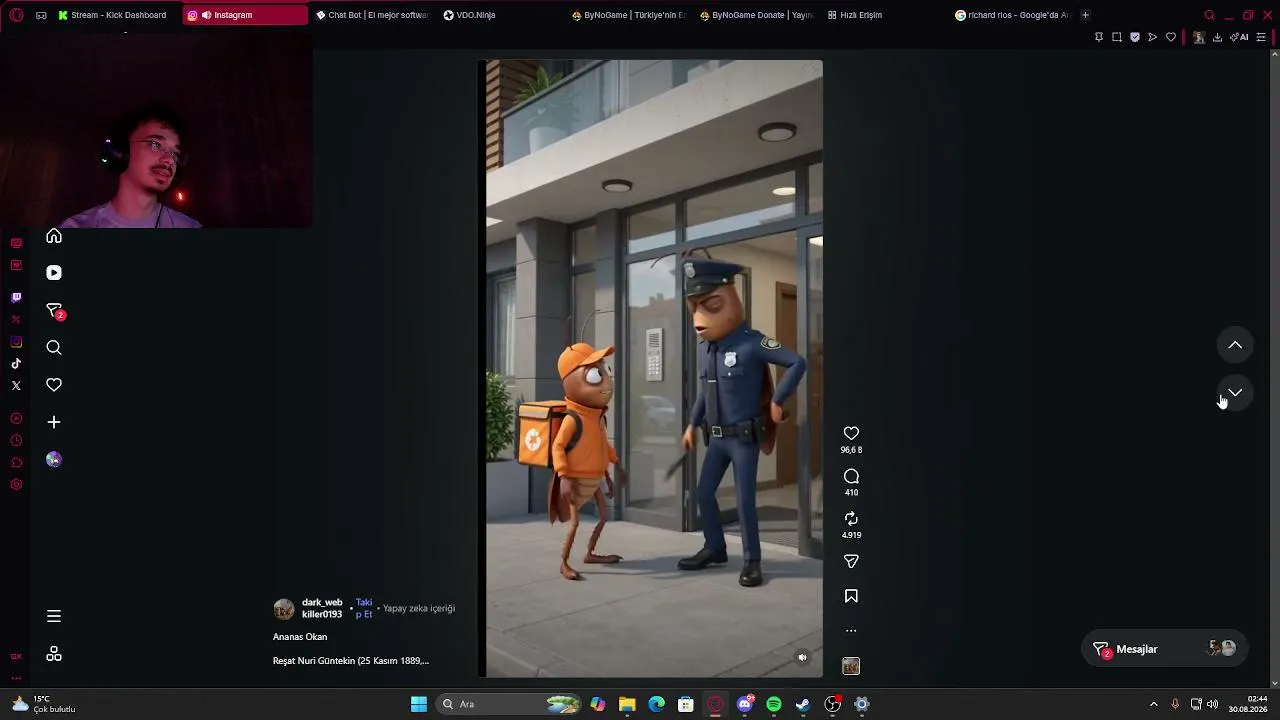
Task: Open Instagram Reels from the sidebar
Action: click(54, 273)
